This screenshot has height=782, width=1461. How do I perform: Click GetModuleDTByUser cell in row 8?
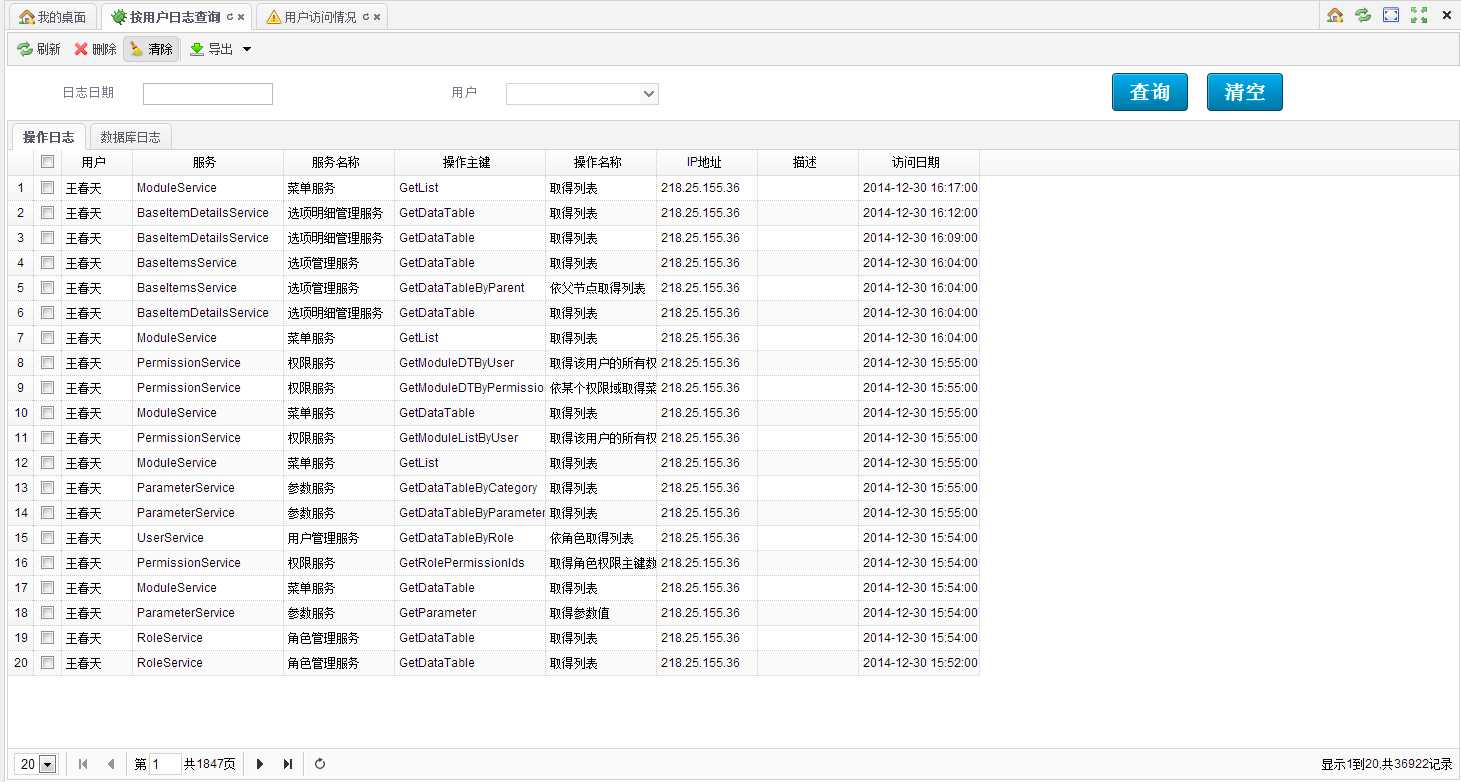(x=470, y=363)
